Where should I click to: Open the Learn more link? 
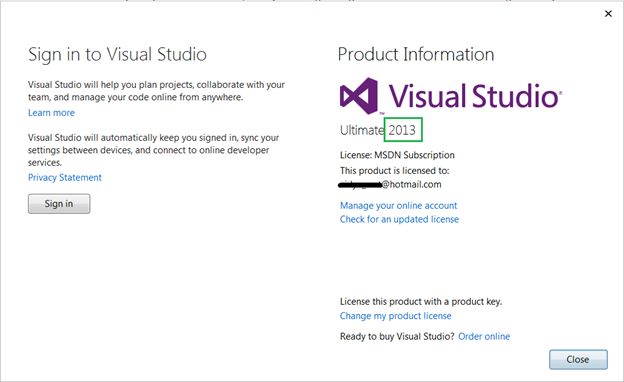coord(51,113)
